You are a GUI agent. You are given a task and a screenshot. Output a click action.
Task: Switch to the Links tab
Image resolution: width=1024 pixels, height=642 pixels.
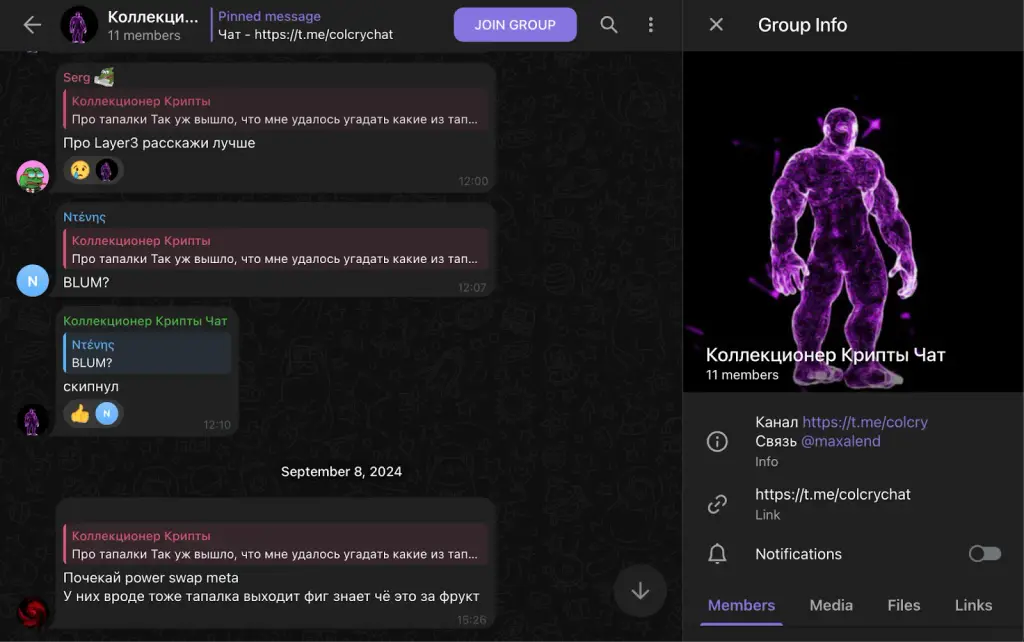[973, 605]
